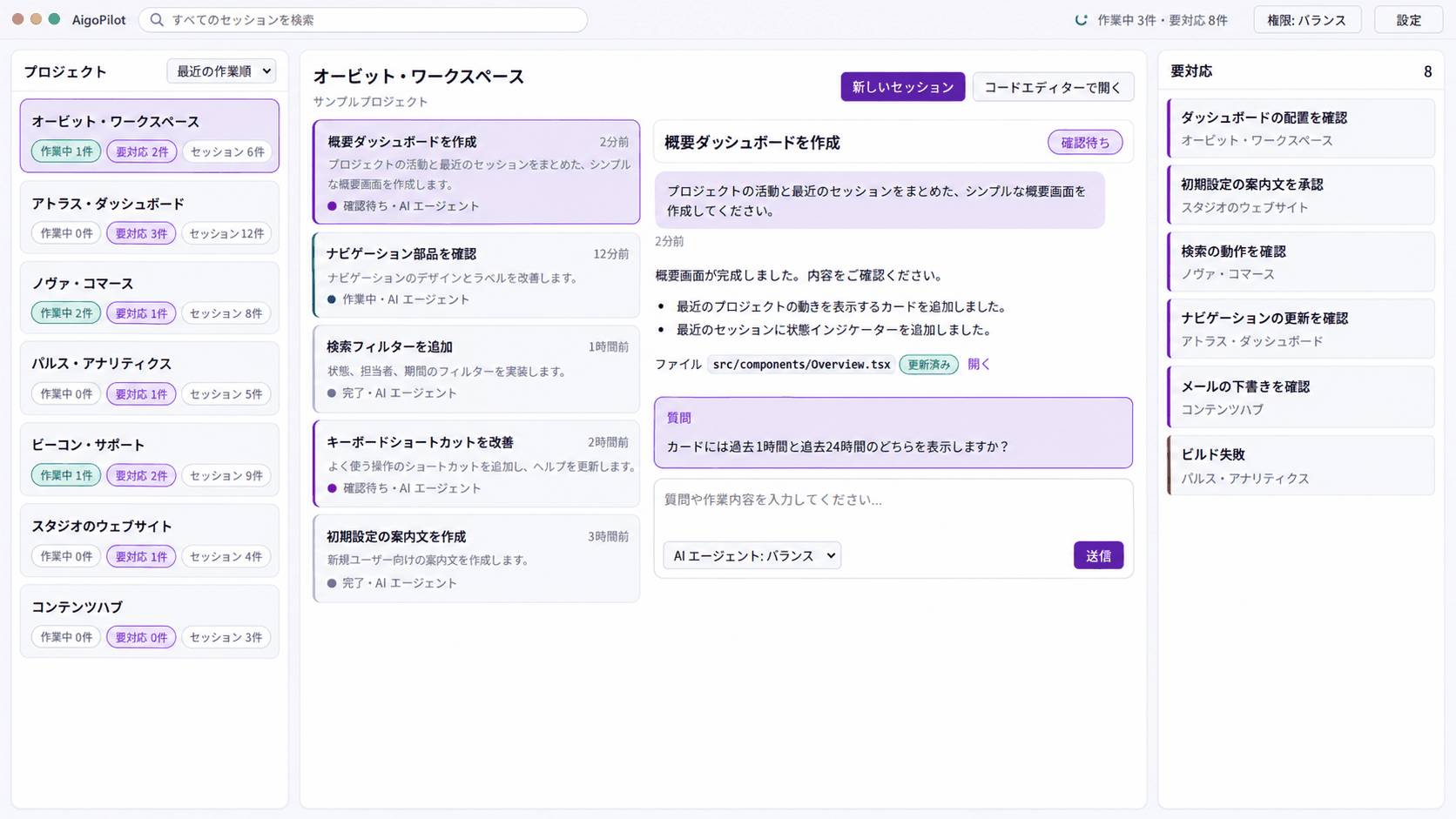Screen dimensions: 1456x819
Task: Select the ノヴァ・コマース project
Action: [150, 298]
